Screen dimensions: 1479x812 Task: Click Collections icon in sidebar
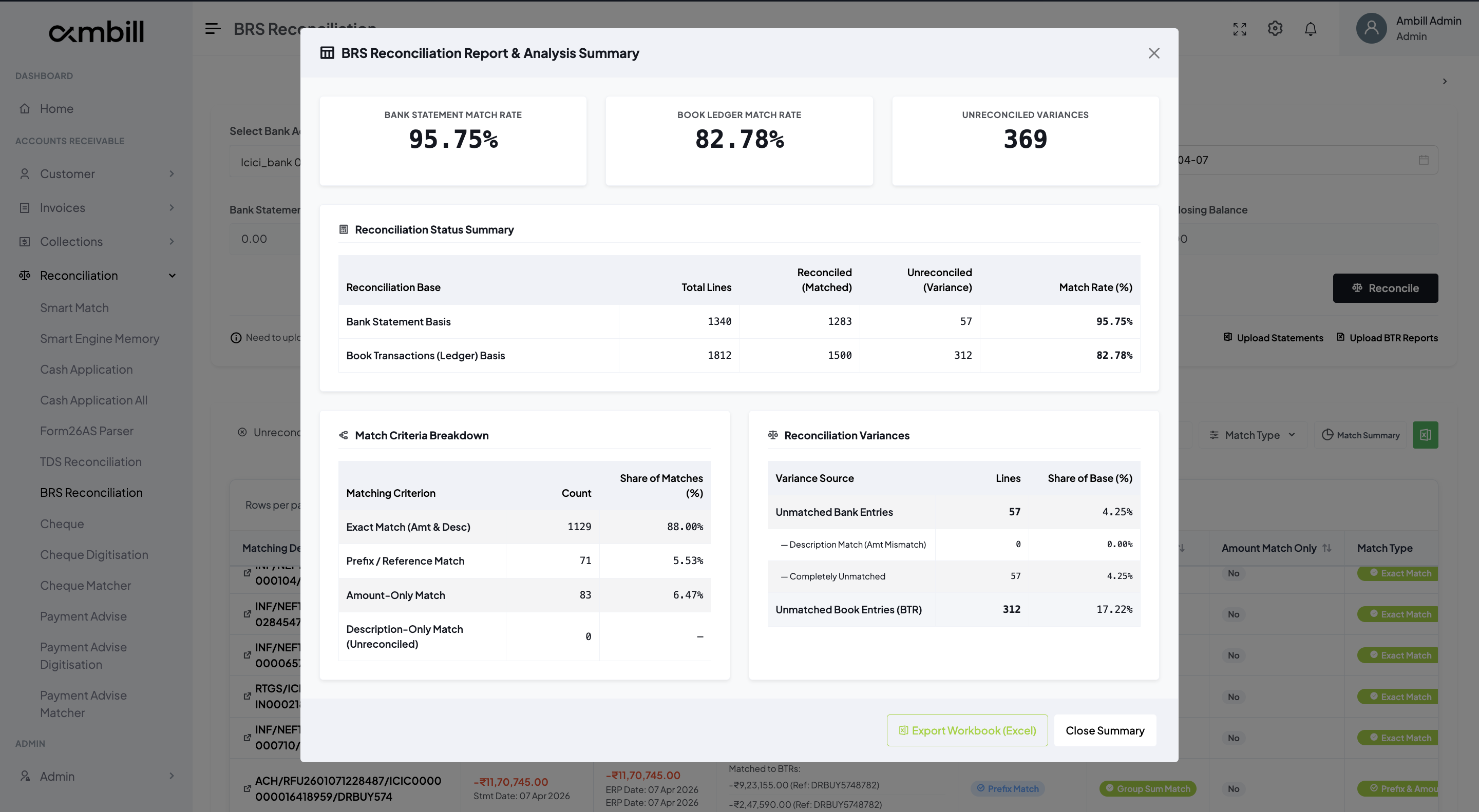pos(24,241)
